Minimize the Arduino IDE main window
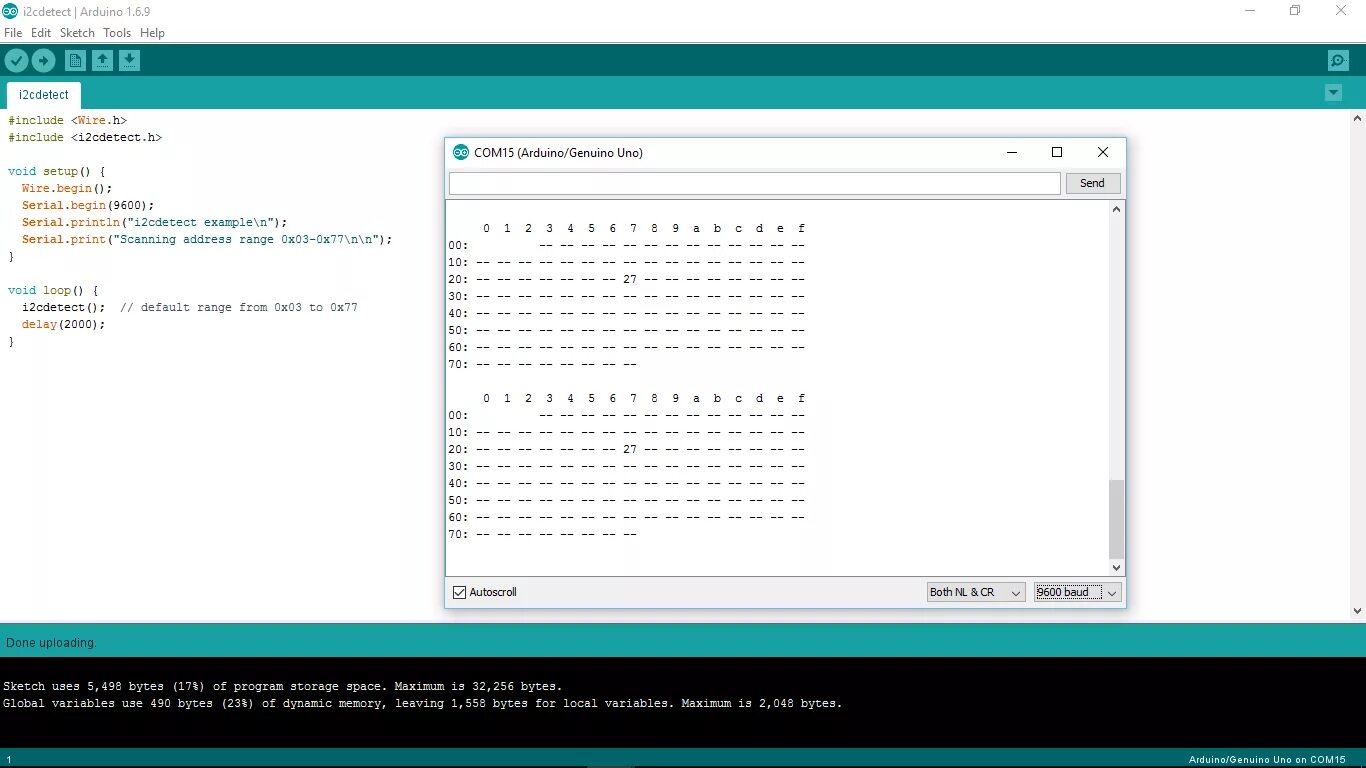Viewport: 1366px width, 768px height. [1250, 11]
